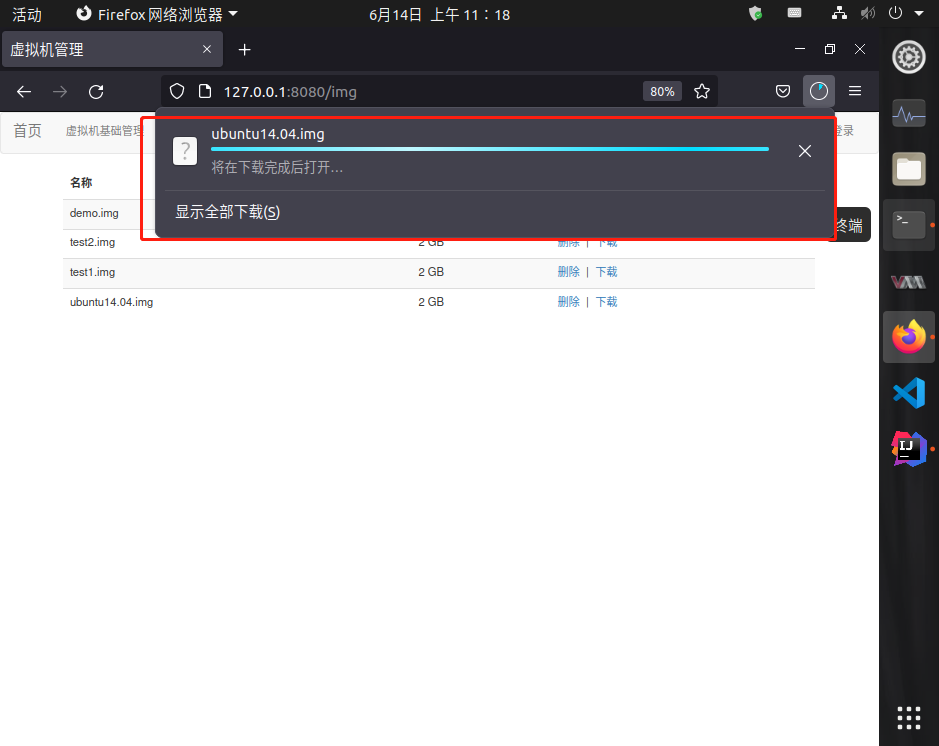This screenshot has width=939, height=746.
Task: Launch the settings gear app in dock
Action: [909, 57]
